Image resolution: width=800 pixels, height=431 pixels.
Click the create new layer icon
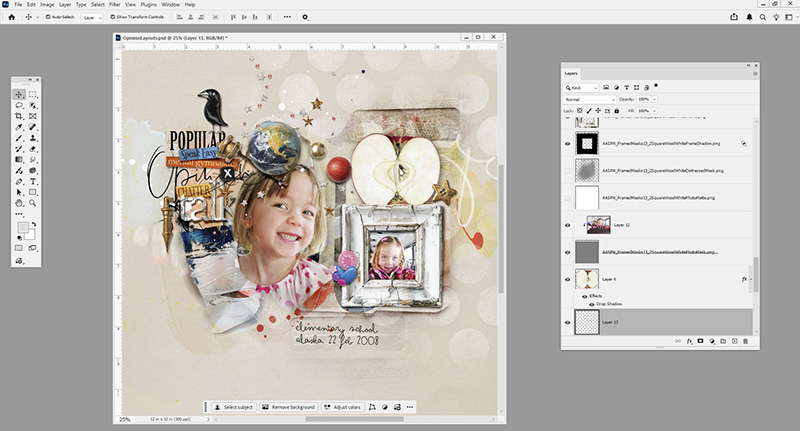click(734, 341)
